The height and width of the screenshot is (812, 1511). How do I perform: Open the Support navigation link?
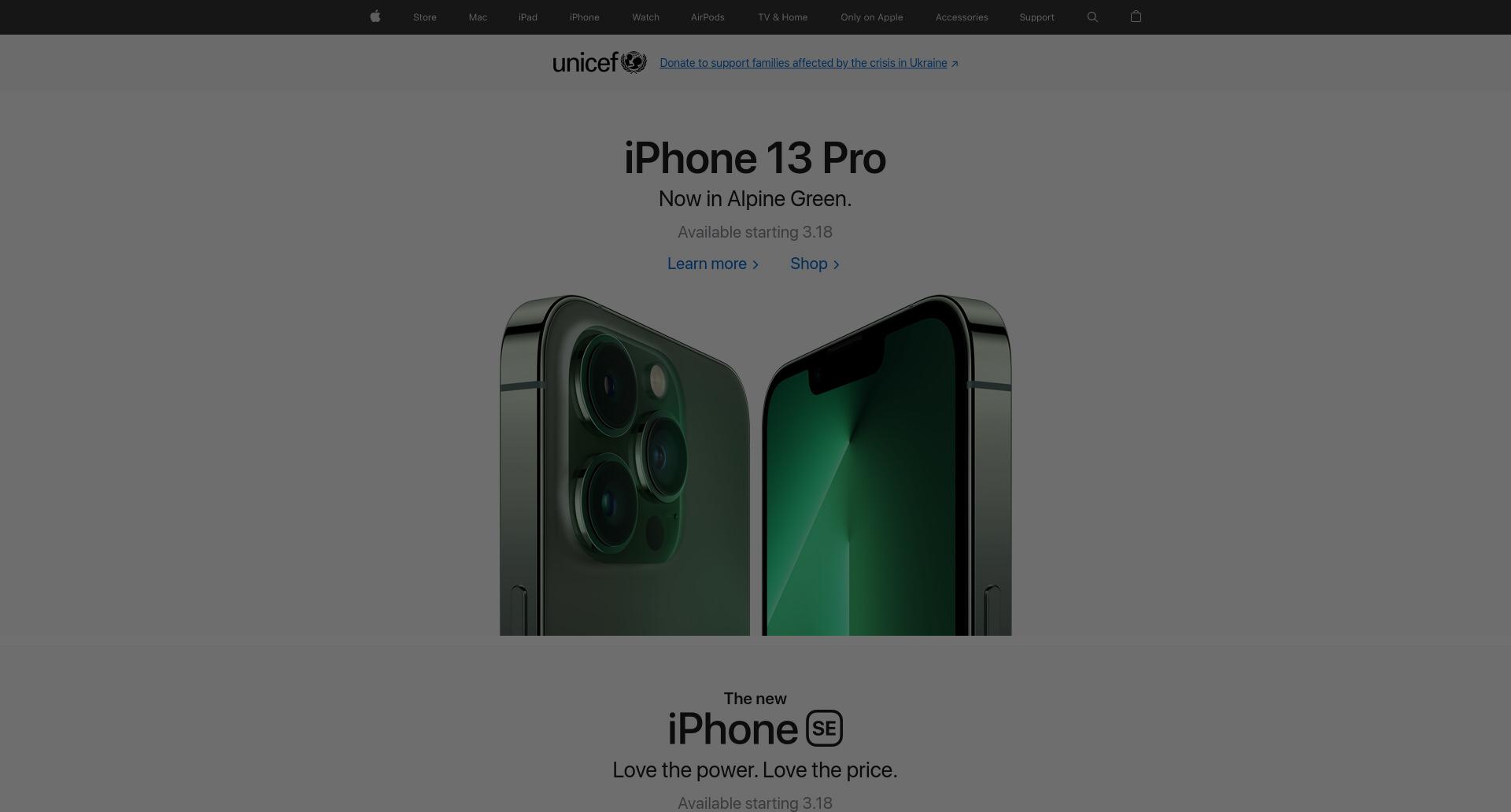point(1036,17)
